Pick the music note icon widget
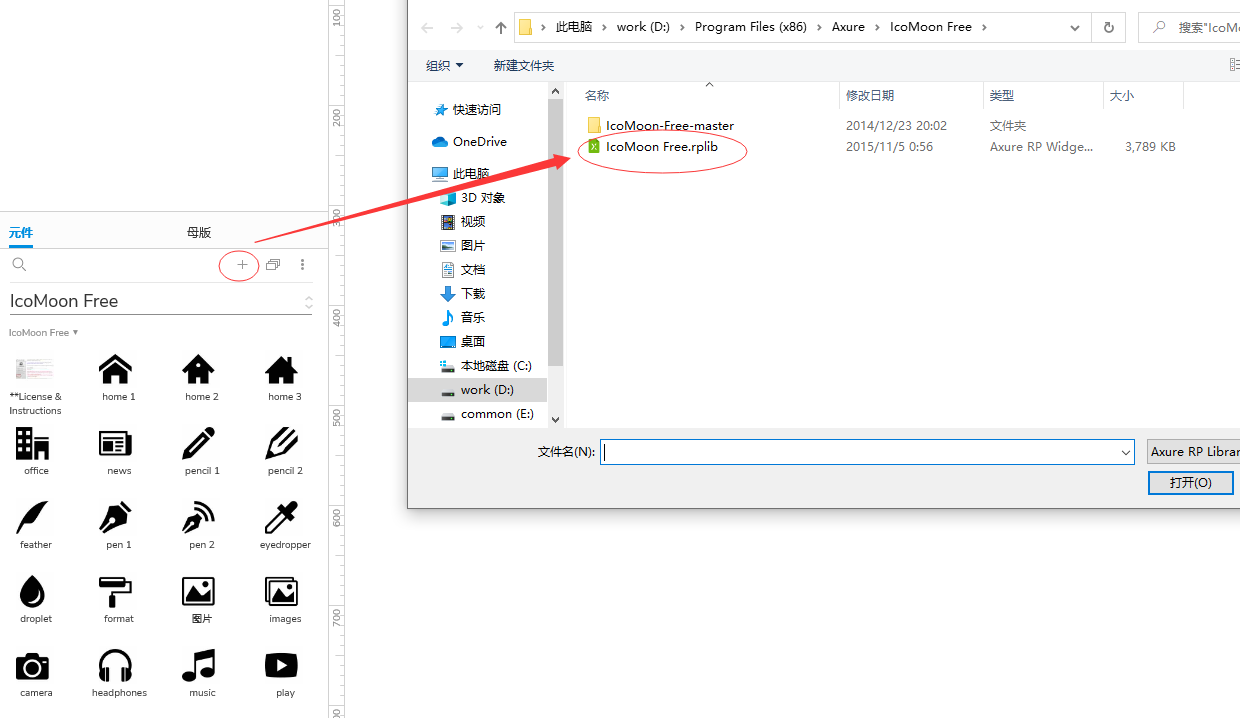 (199, 666)
